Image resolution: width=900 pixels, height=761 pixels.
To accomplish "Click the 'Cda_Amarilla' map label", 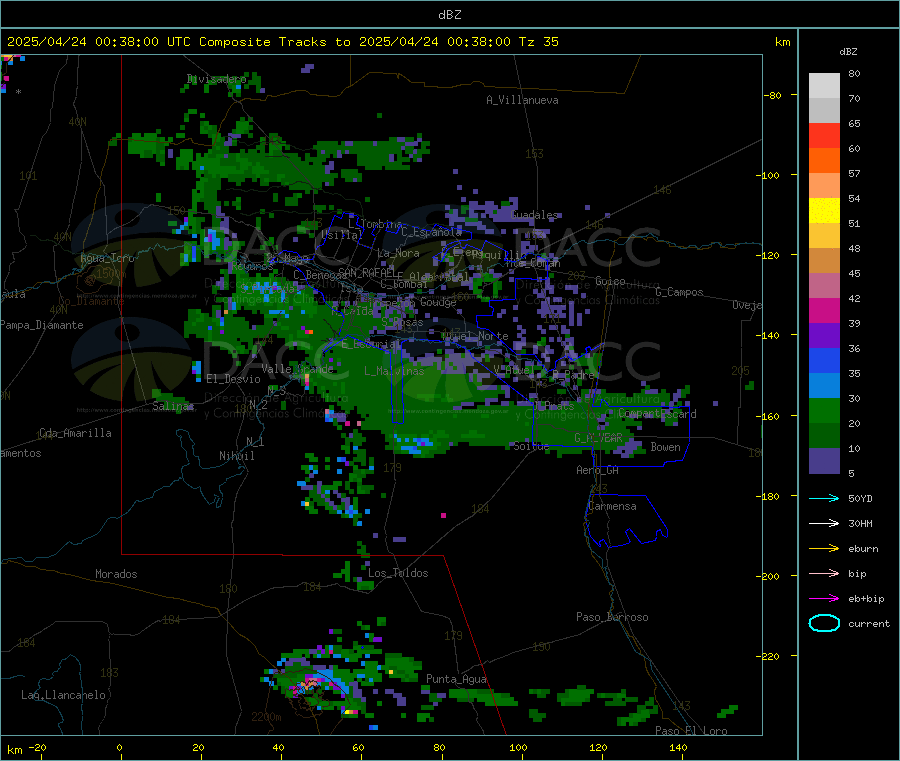I will (x=75, y=433).
